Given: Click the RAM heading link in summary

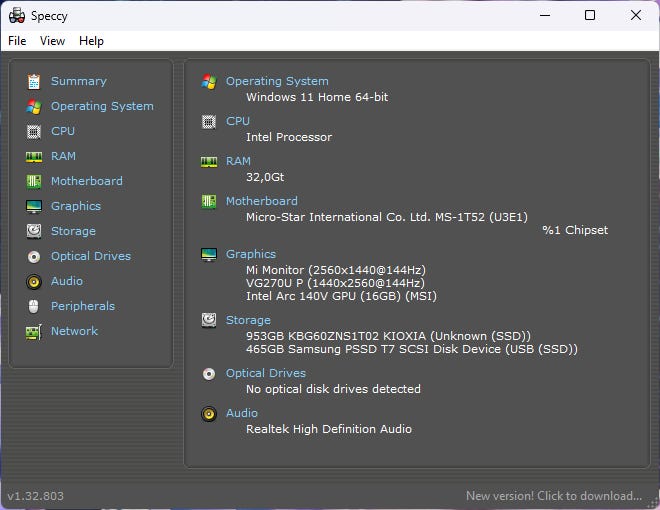Looking at the screenshot, I should [x=238, y=161].
